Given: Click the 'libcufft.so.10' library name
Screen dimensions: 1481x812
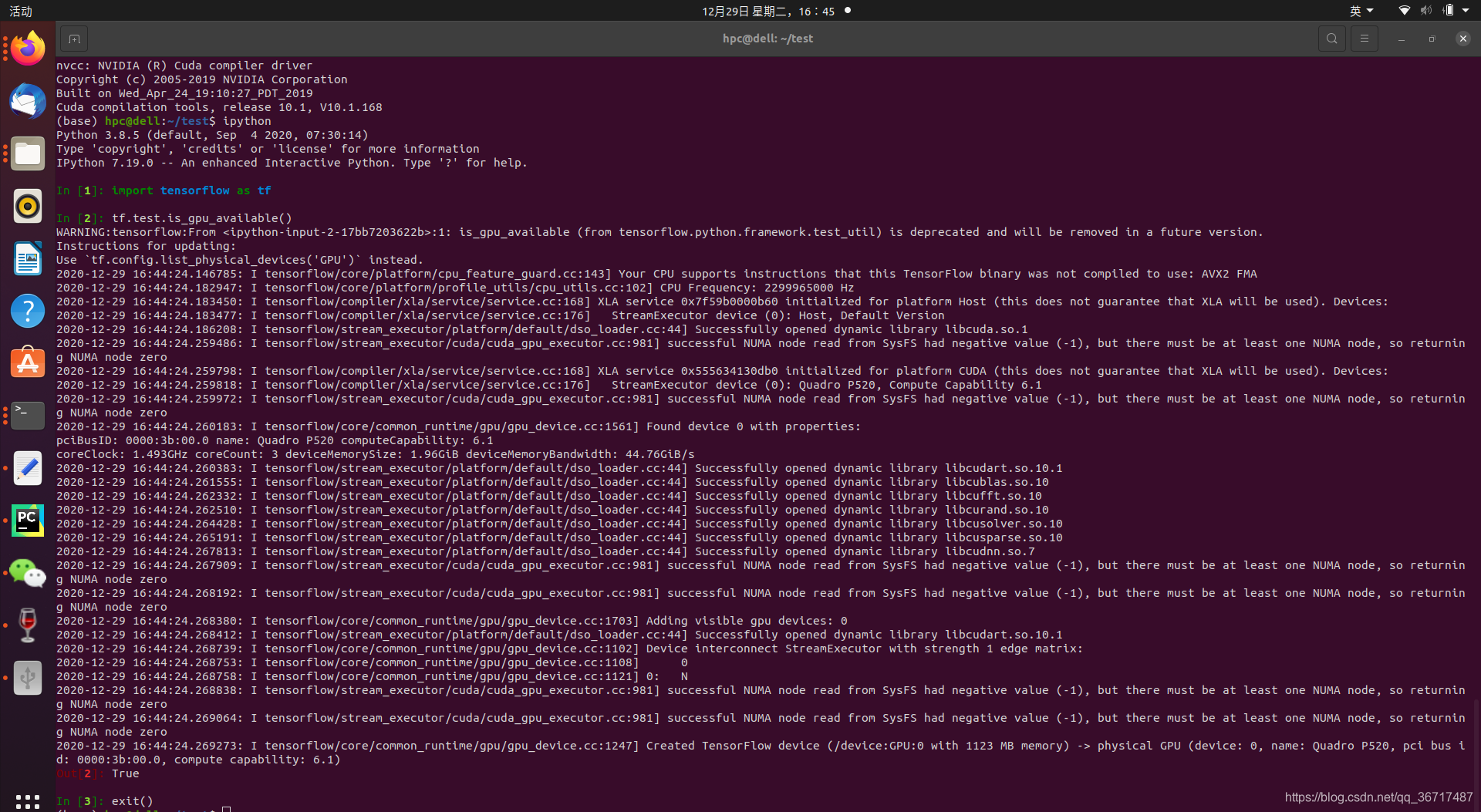Looking at the screenshot, I should click(994, 496).
